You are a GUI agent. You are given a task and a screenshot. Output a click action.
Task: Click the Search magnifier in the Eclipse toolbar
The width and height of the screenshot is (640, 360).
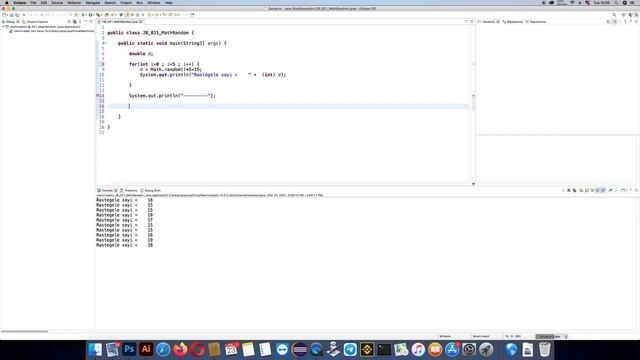click(x=614, y=15)
